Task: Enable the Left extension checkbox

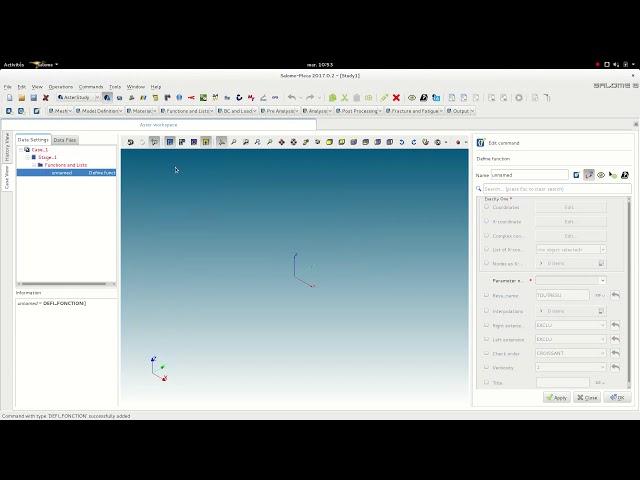Action: (x=486, y=339)
